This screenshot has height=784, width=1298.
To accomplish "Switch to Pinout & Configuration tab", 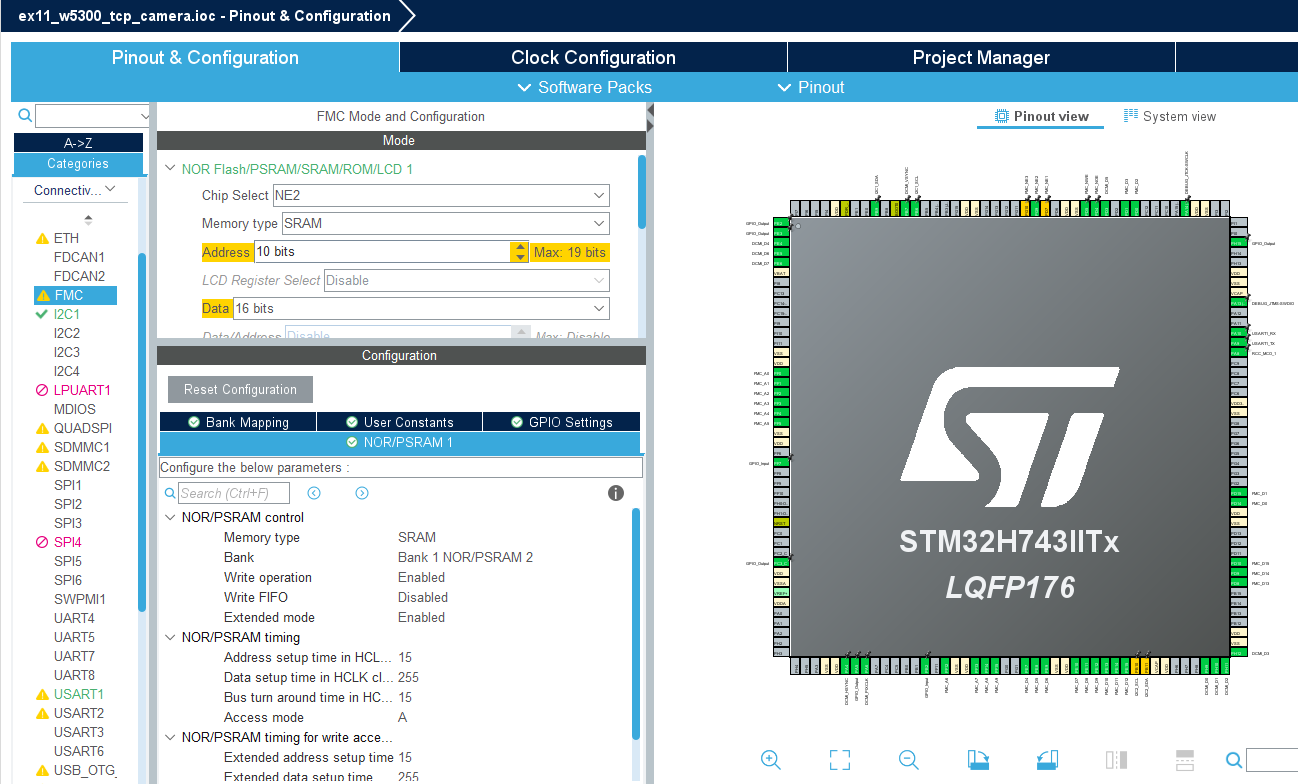I will (x=205, y=57).
